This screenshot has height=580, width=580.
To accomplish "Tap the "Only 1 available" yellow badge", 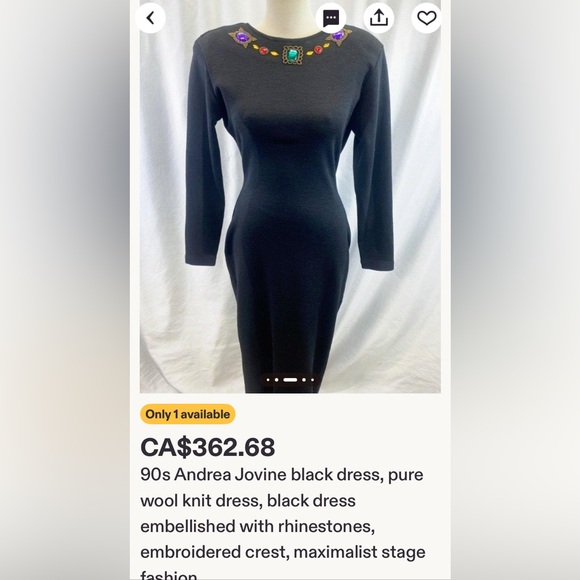I will pos(188,414).
